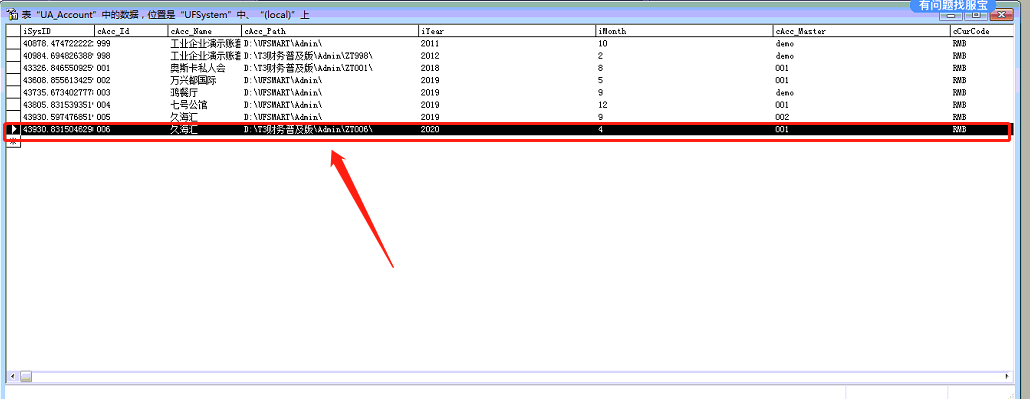Click 久海汇 in the account 006 row
This screenshot has height=399, width=1030.
(184, 129)
